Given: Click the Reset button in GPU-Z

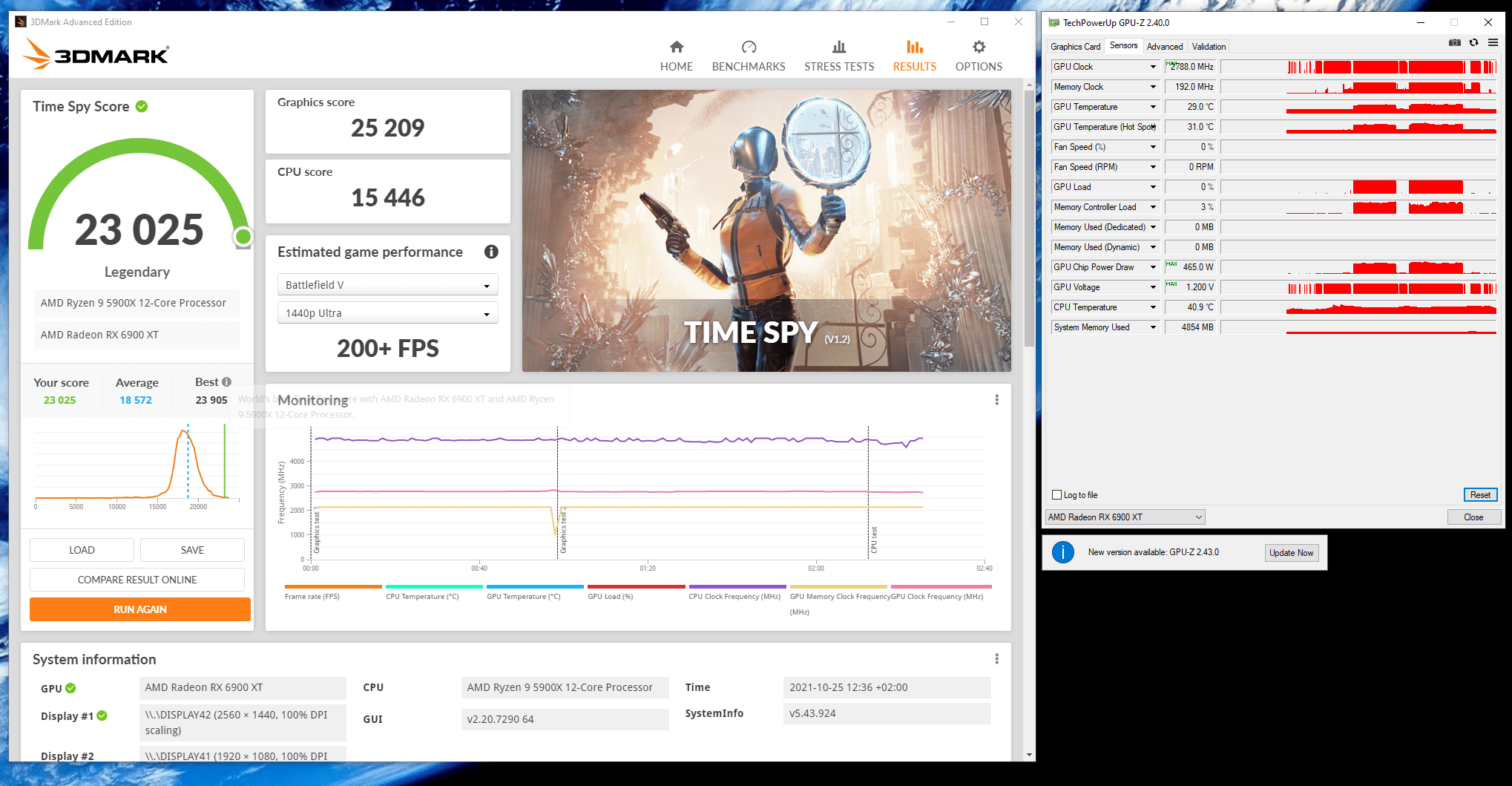Looking at the screenshot, I should point(1480,495).
